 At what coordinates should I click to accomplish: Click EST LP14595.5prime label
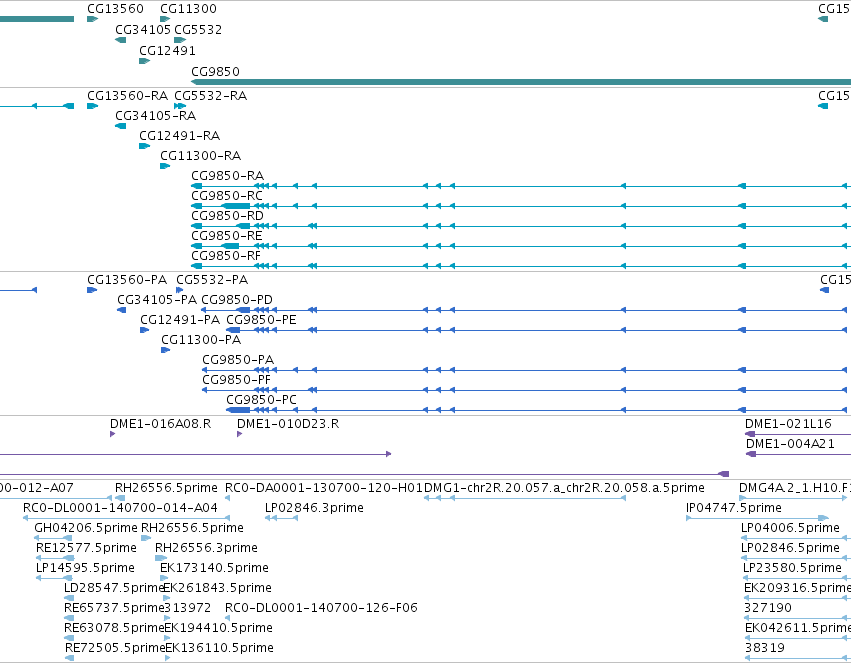(85, 569)
